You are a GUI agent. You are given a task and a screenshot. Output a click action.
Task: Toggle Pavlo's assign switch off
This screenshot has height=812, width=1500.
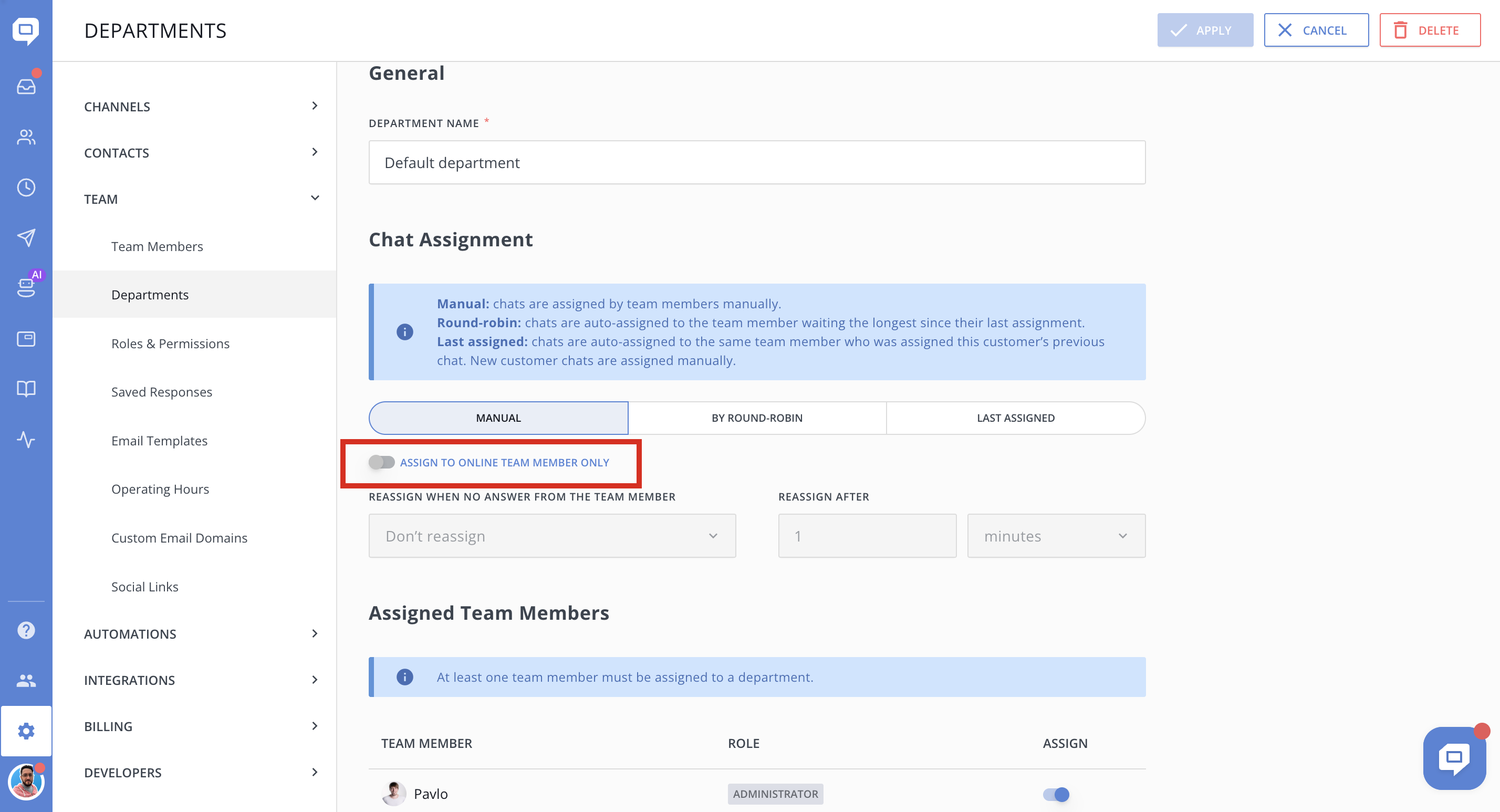point(1056,794)
